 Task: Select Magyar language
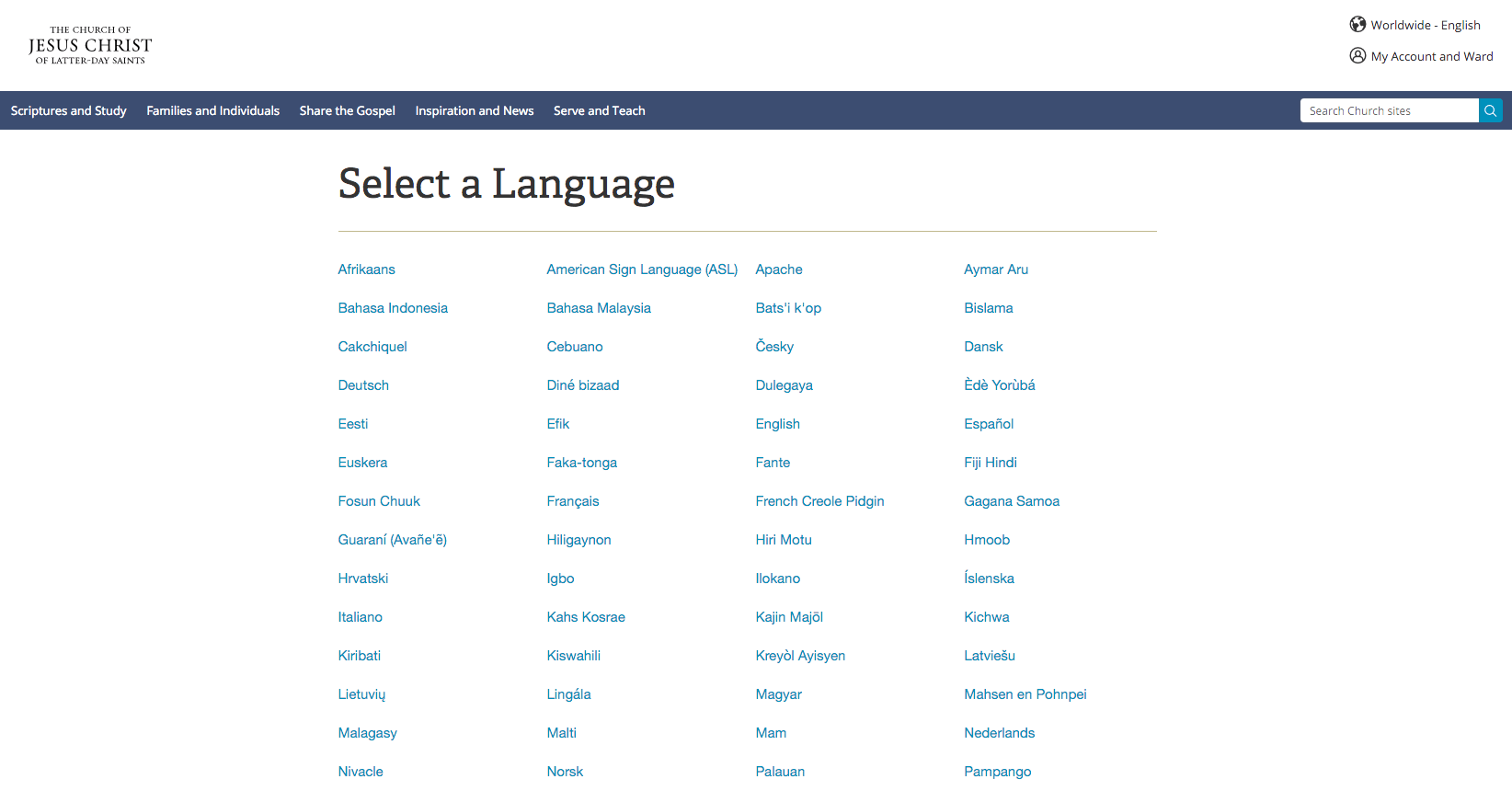[x=779, y=694]
